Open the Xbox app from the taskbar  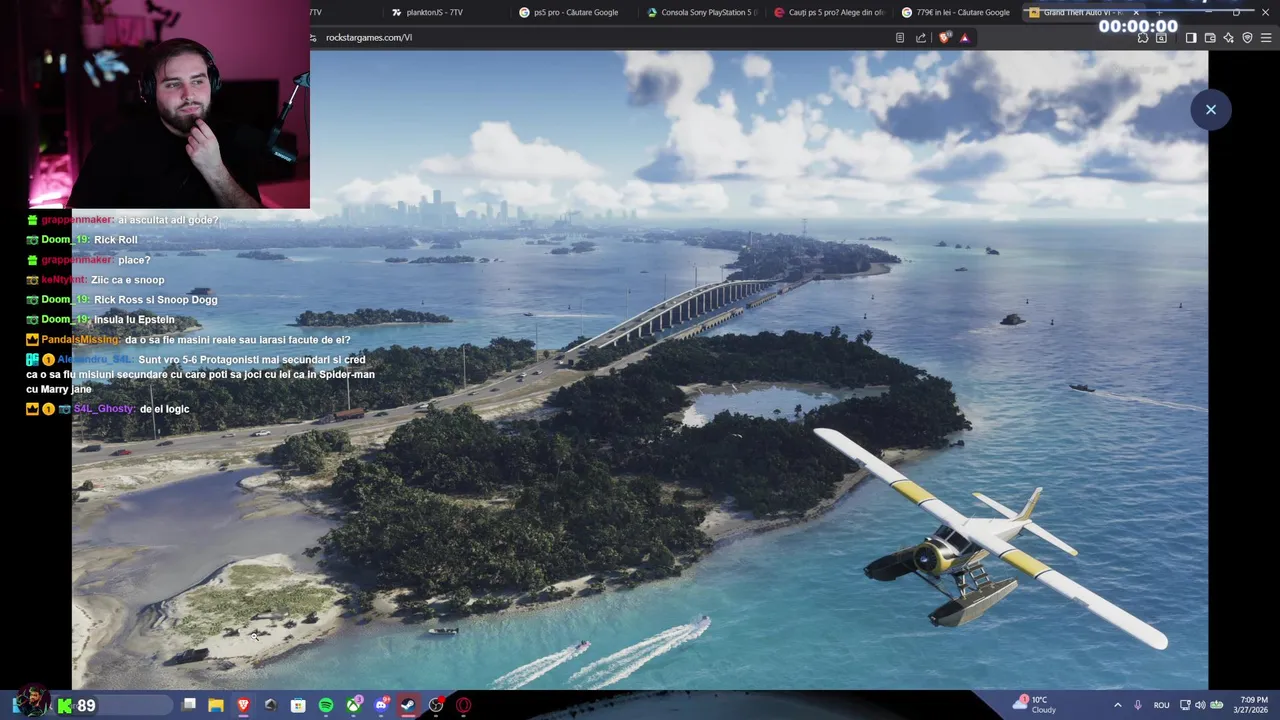(354, 705)
